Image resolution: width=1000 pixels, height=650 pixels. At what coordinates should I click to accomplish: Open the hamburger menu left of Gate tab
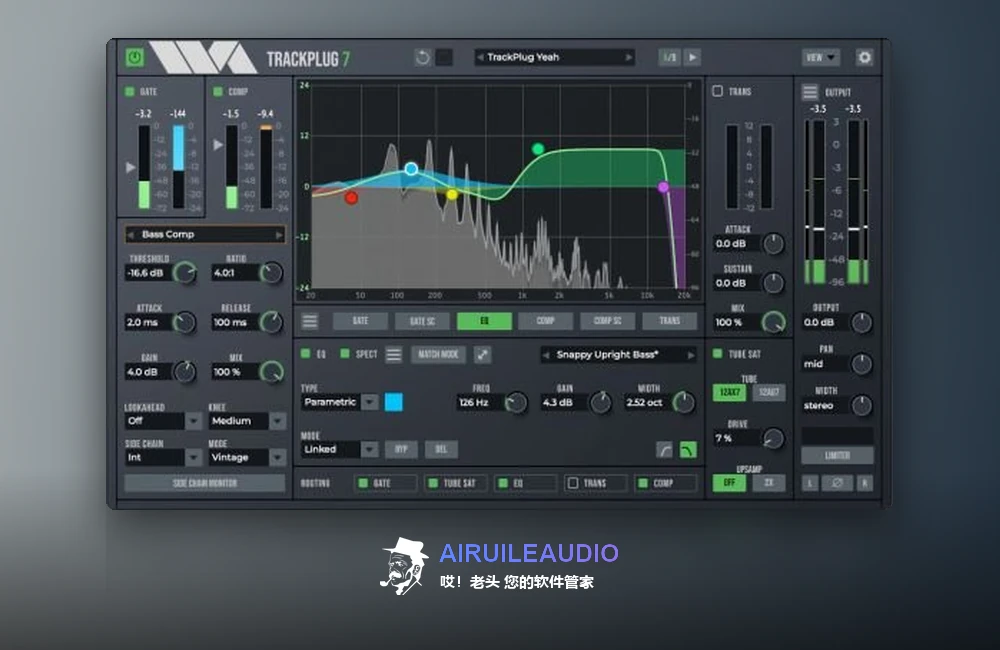[310, 321]
